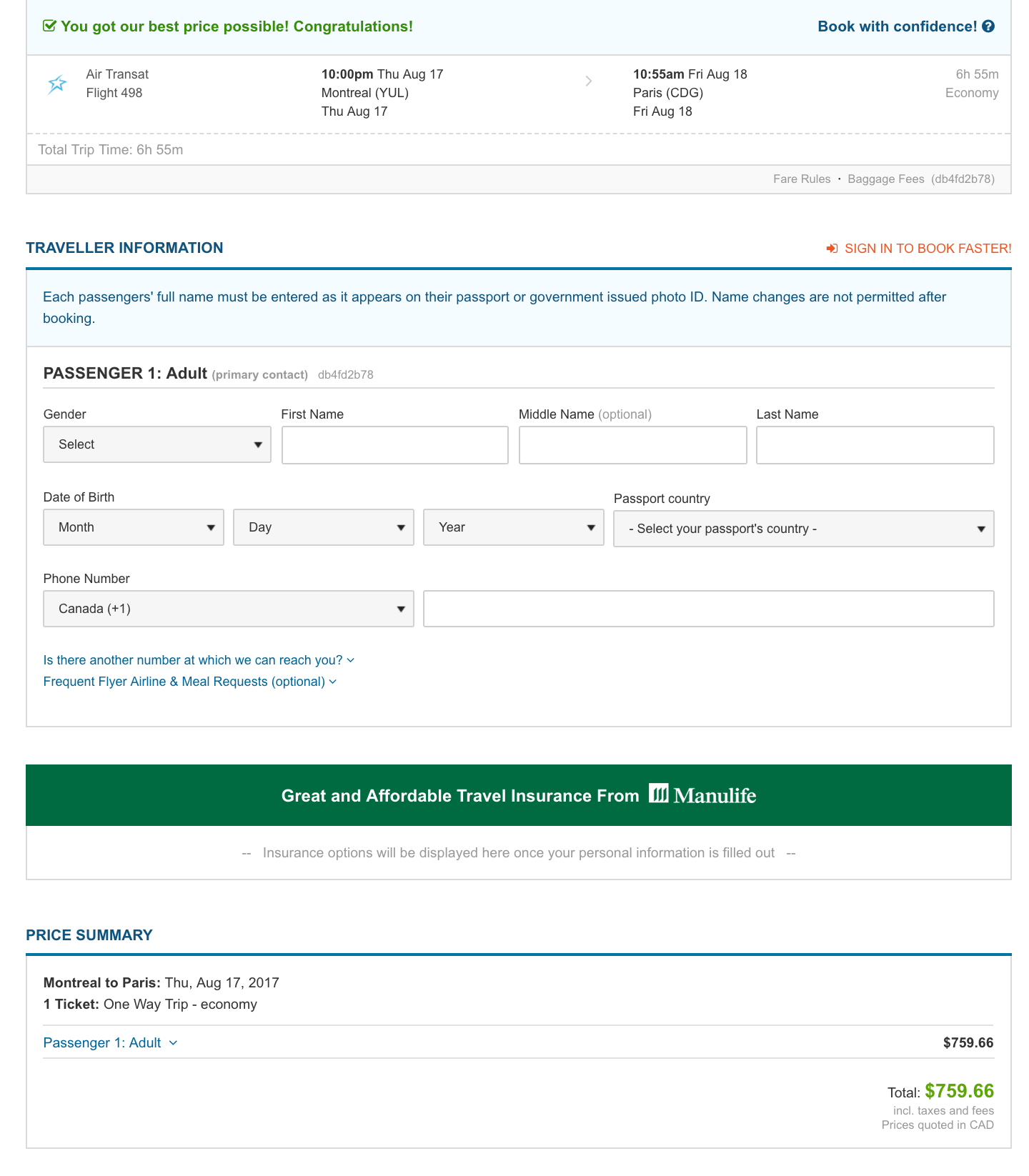Open the Fare Rules link
Screen dimensions: 1029x1176
click(802, 179)
